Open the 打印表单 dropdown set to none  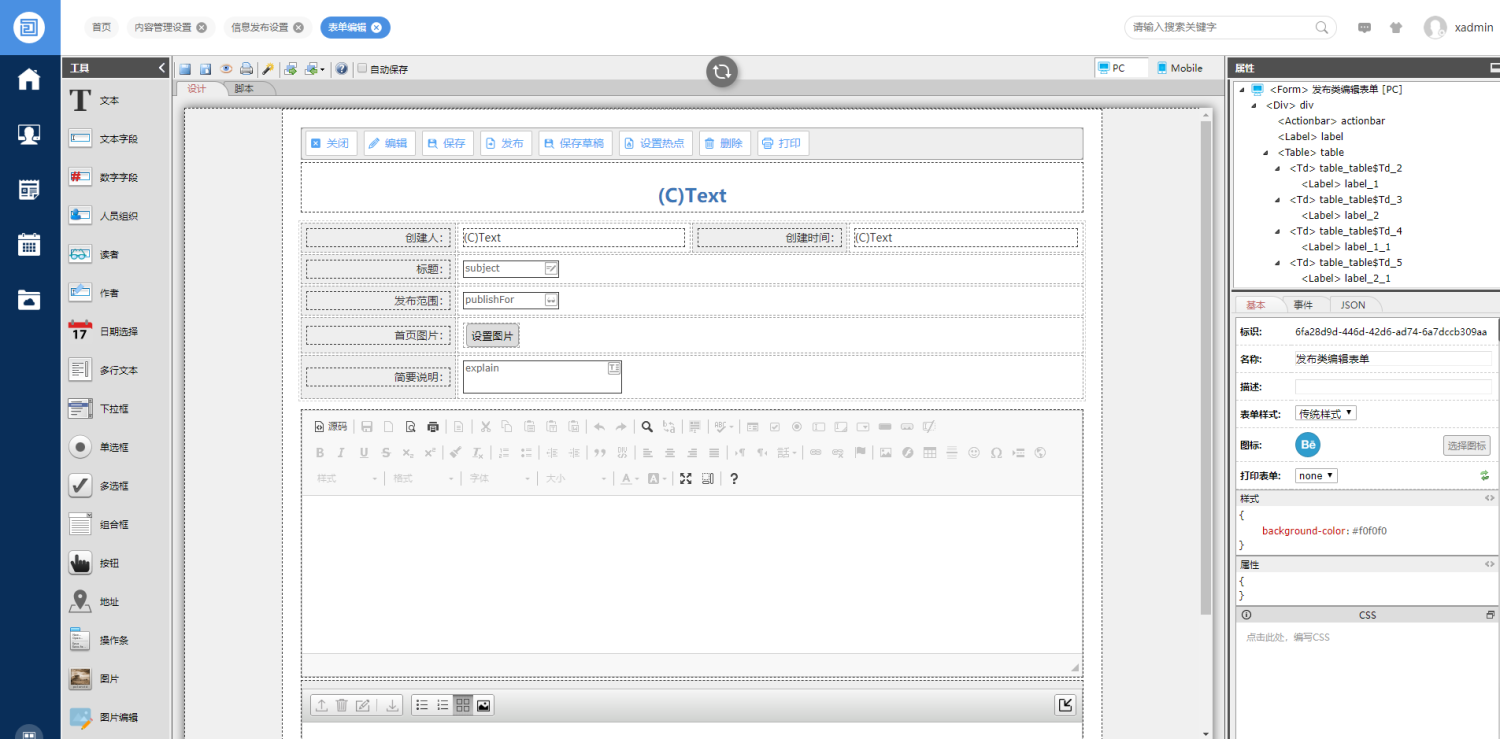click(1316, 476)
